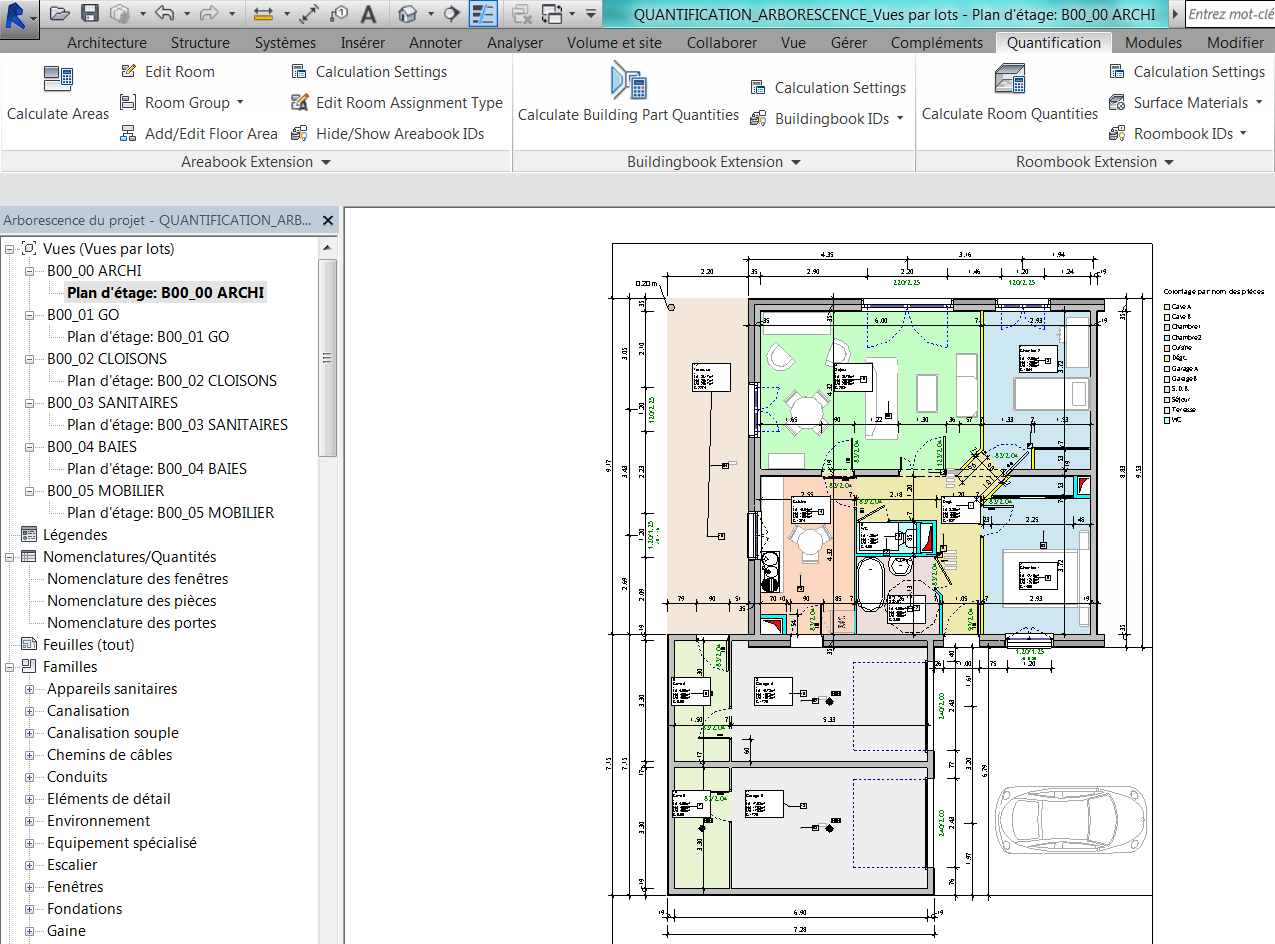Viewport: 1275px width, 944px height.
Task: Close the Arborescence du projet panel
Action: pos(328,220)
